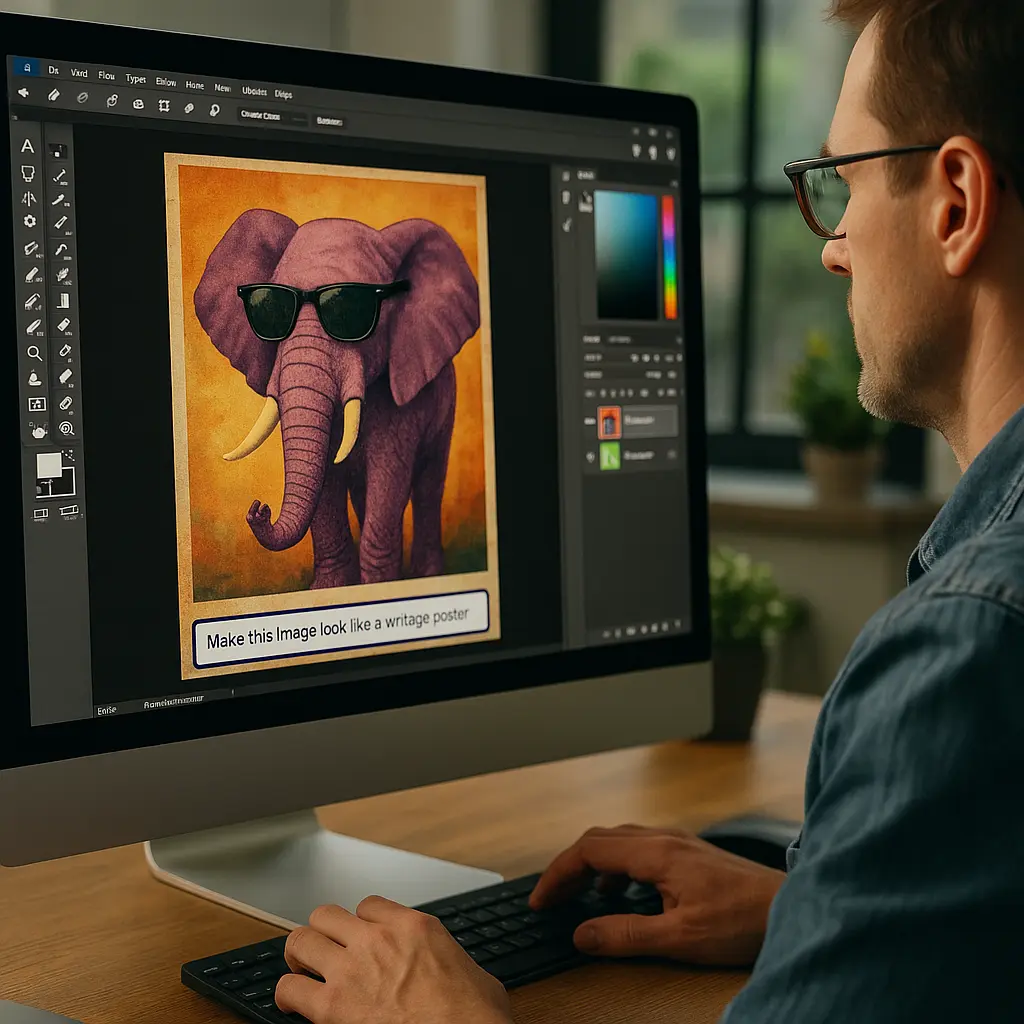Open the Uboides menu
The height and width of the screenshot is (1024, 1024).
(254, 91)
